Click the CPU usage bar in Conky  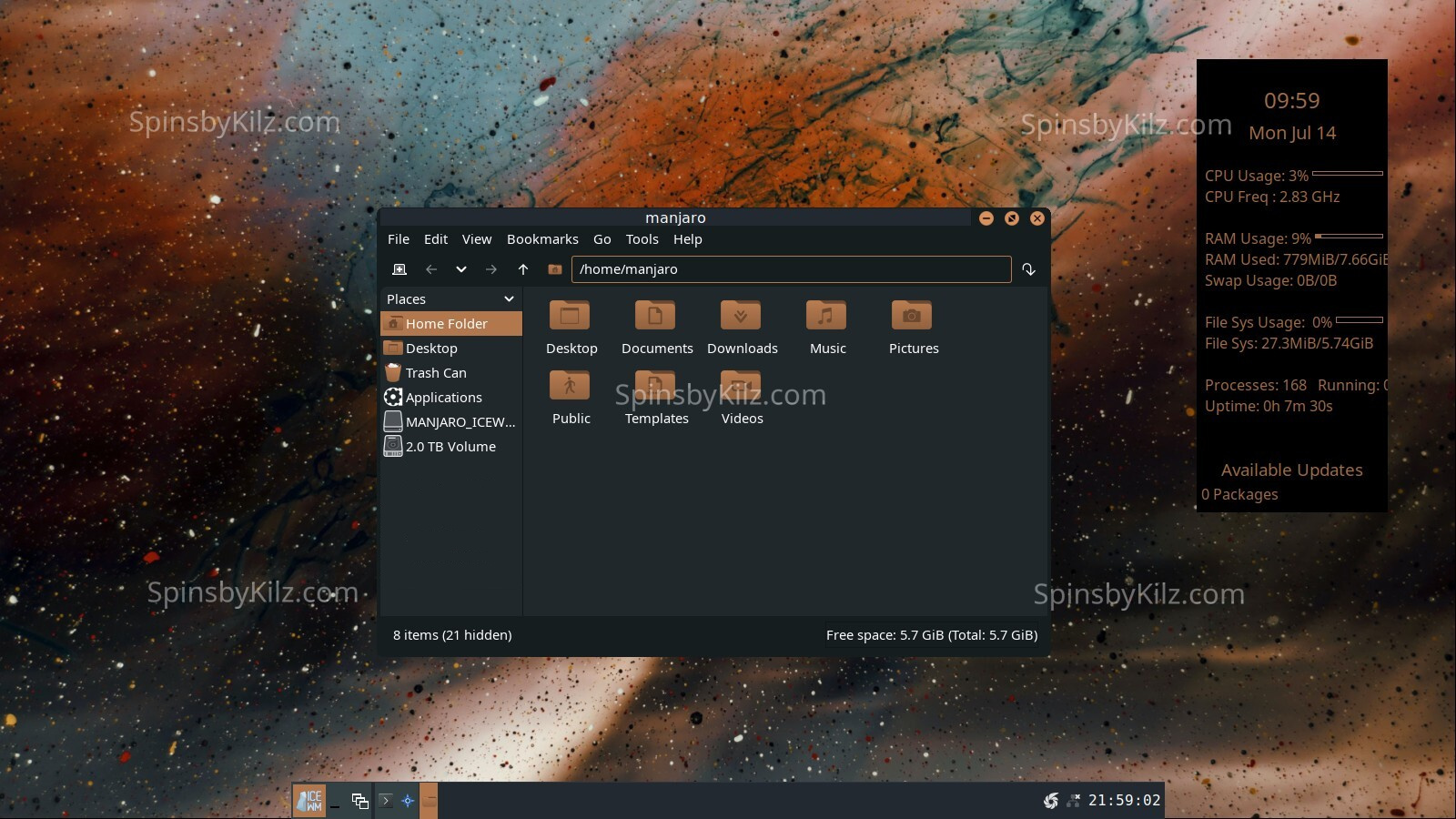click(1348, 173)
